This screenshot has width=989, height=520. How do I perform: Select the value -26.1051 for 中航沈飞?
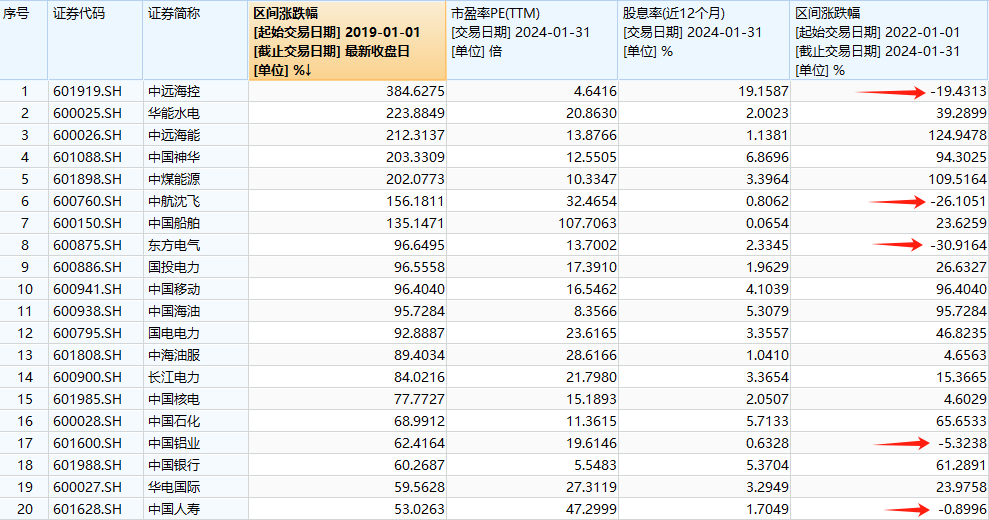[x=958, y=201]
